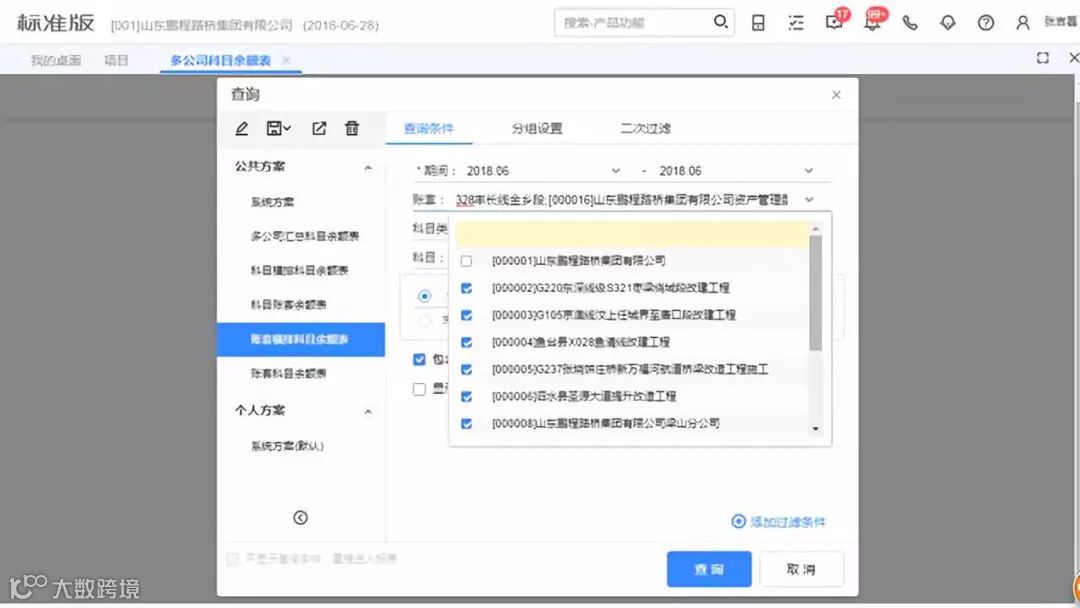Click the user name beside the profile icon

[x=1060, y=22]
